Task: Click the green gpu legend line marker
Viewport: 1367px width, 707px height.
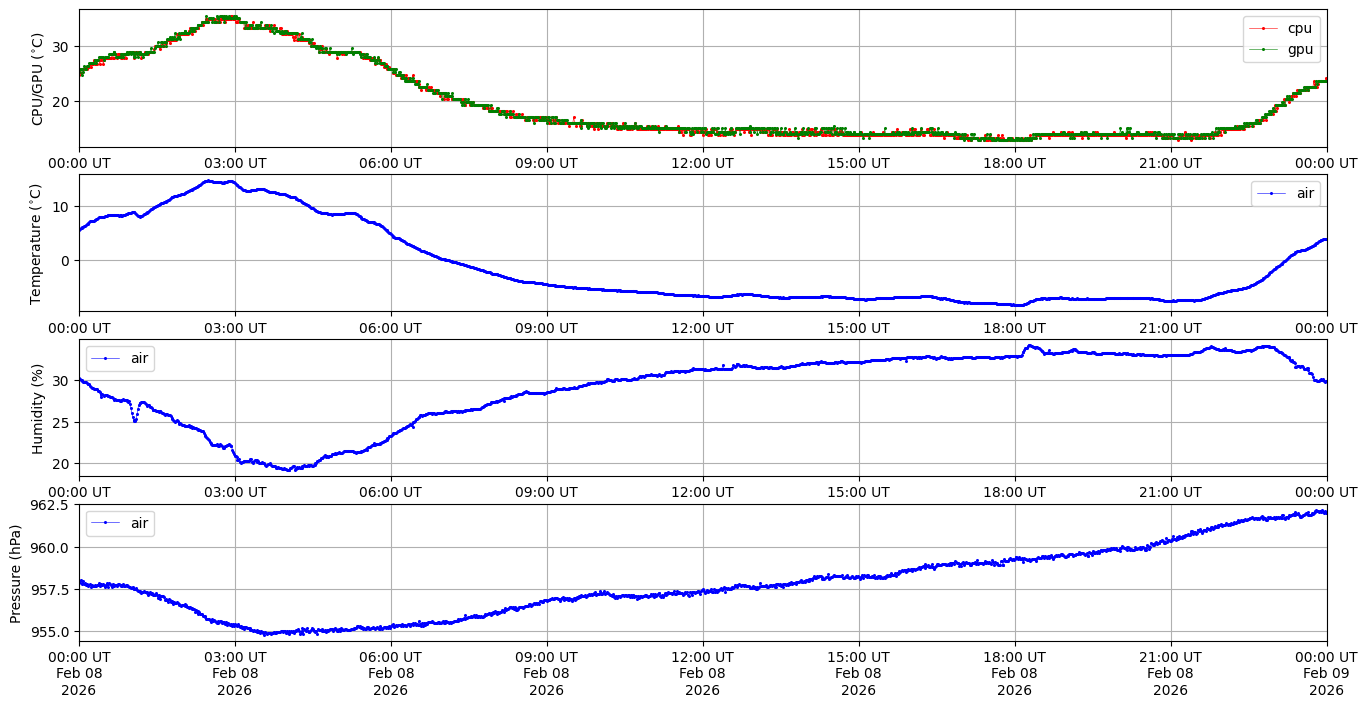Action: click(x=1264, y=49)
